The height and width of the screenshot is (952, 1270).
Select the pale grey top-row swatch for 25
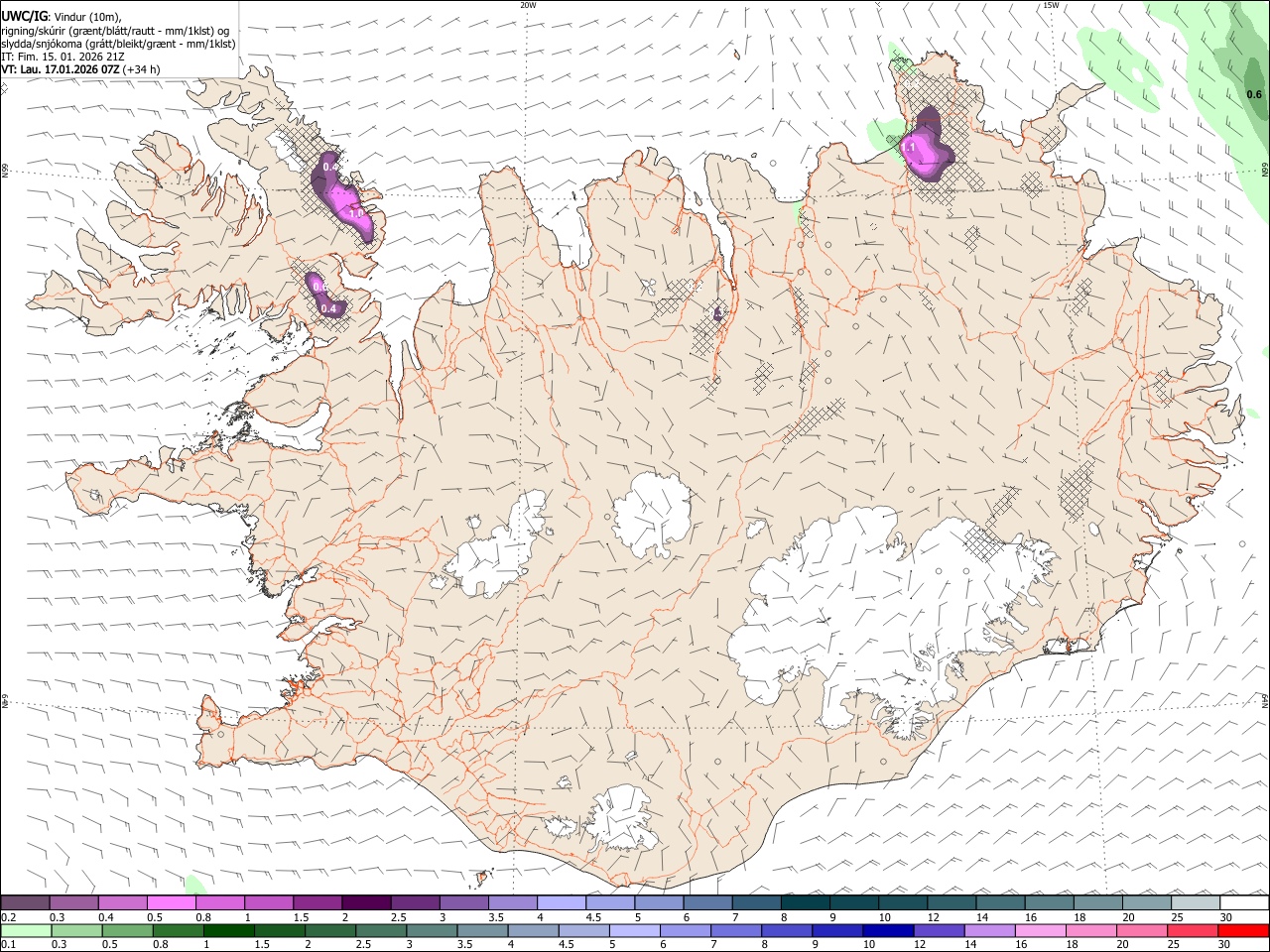click(x=1196, y=902)
